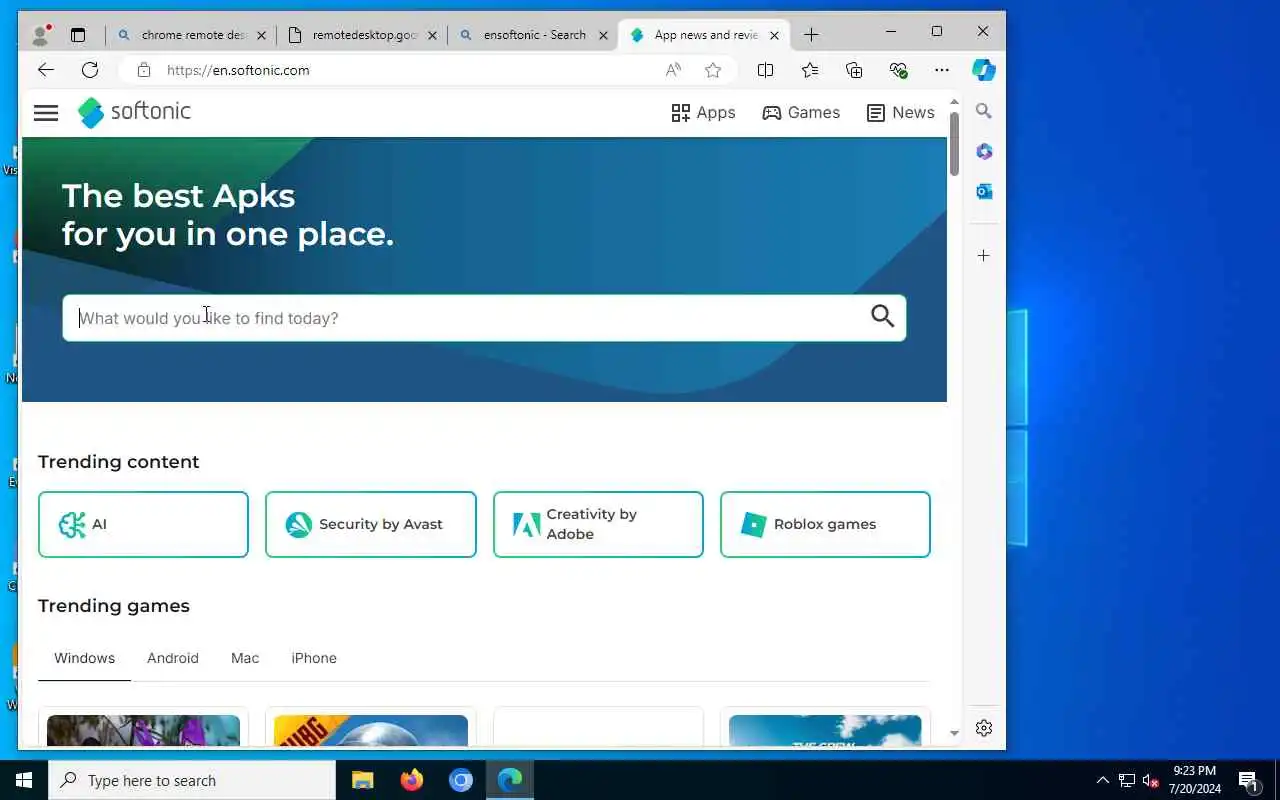The height and width of the screenshot is (800, 1280).
Task: Open Browser essentials heart icon
Action: coord(898,70)
